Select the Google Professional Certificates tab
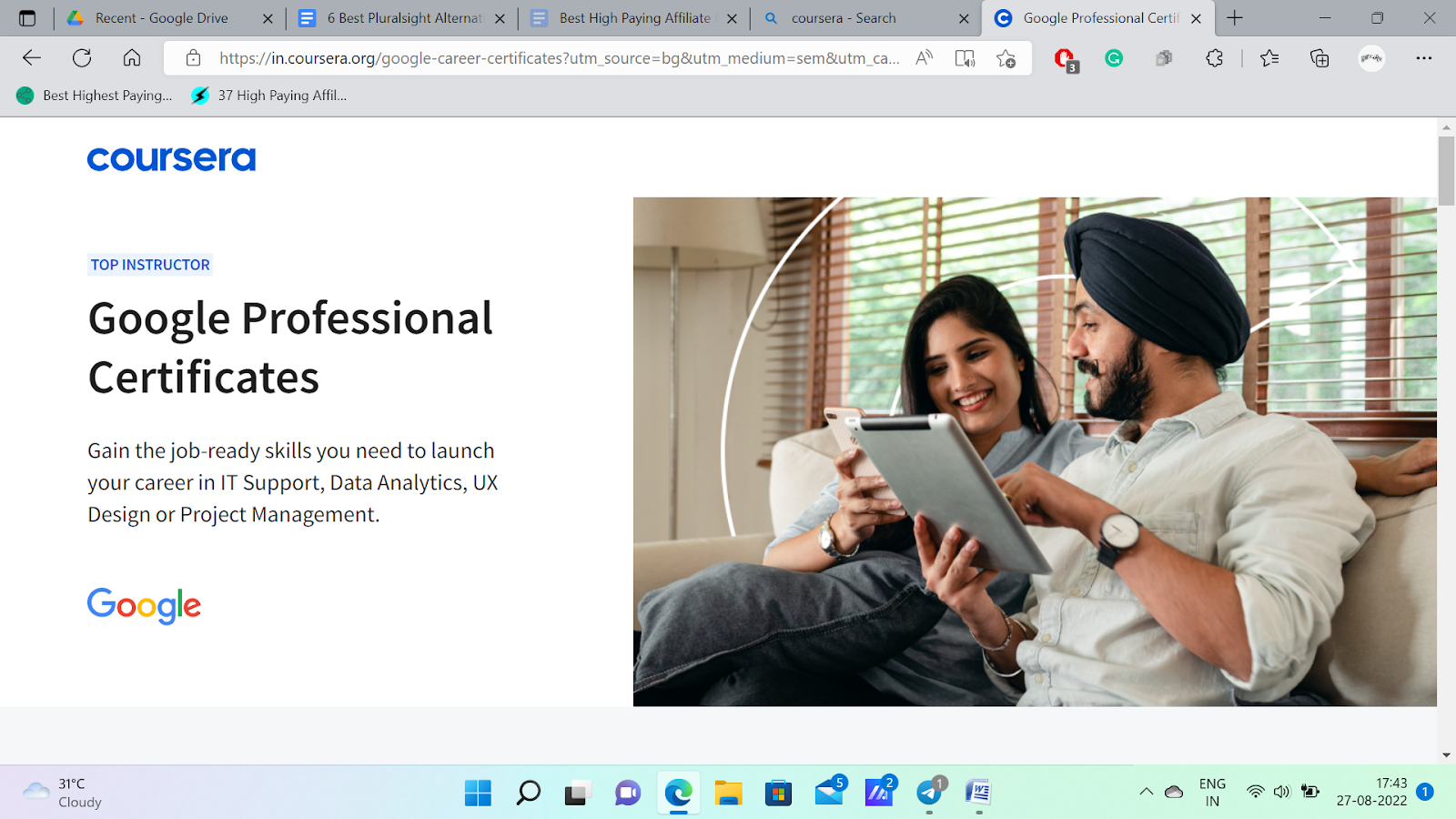The width and height of the screenshot is (1456, 819). [x=1099, y=18]
